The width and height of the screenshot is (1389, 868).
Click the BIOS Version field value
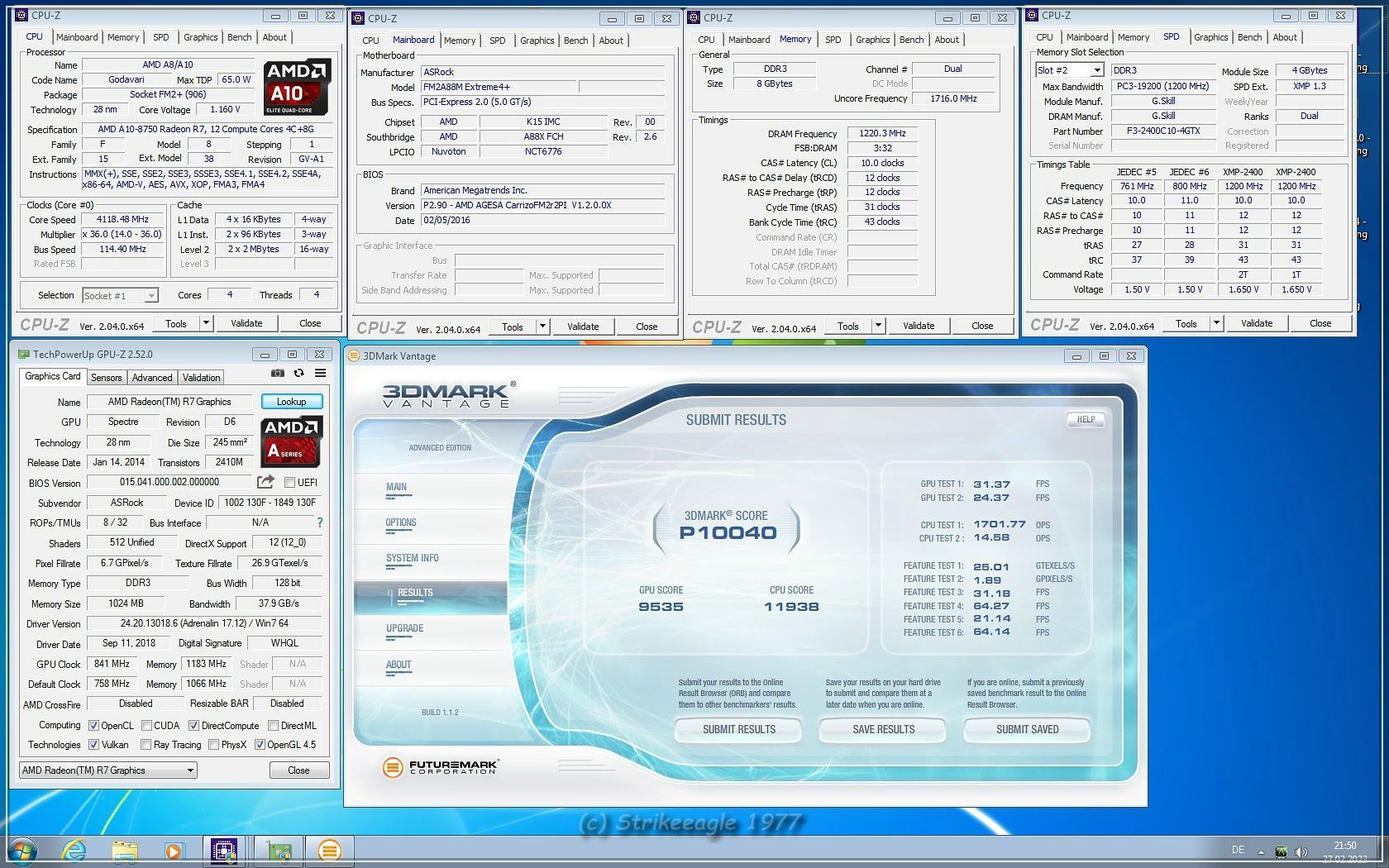click(x=169, y=482)
